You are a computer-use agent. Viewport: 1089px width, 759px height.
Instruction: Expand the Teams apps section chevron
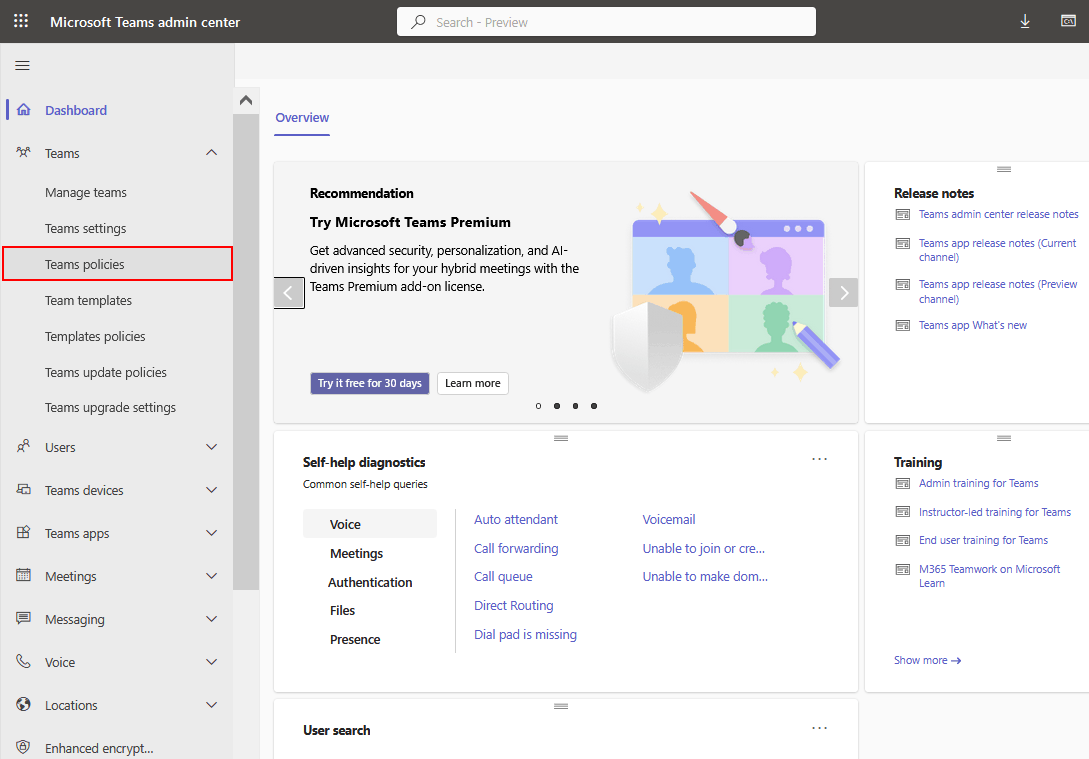(x=212, y=533)
